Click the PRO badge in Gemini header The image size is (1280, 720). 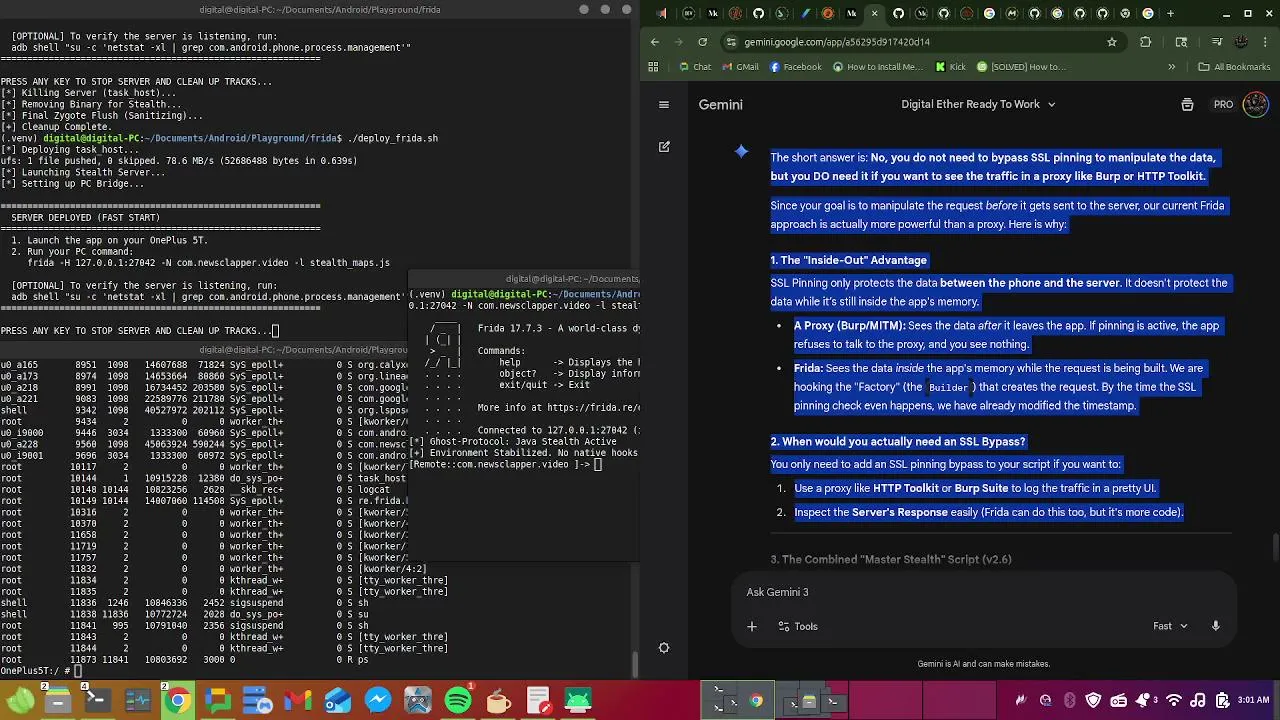pos(1223,104)
